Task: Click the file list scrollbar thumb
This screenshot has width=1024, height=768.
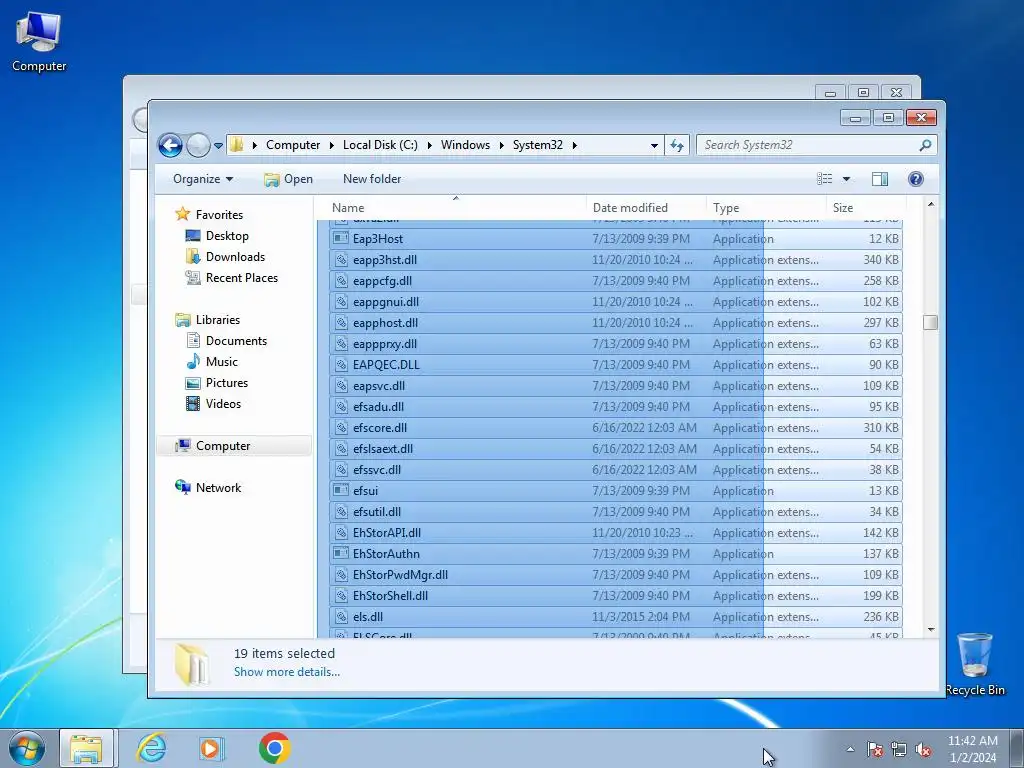Action: pyautogui.click(x=931, y=323)
